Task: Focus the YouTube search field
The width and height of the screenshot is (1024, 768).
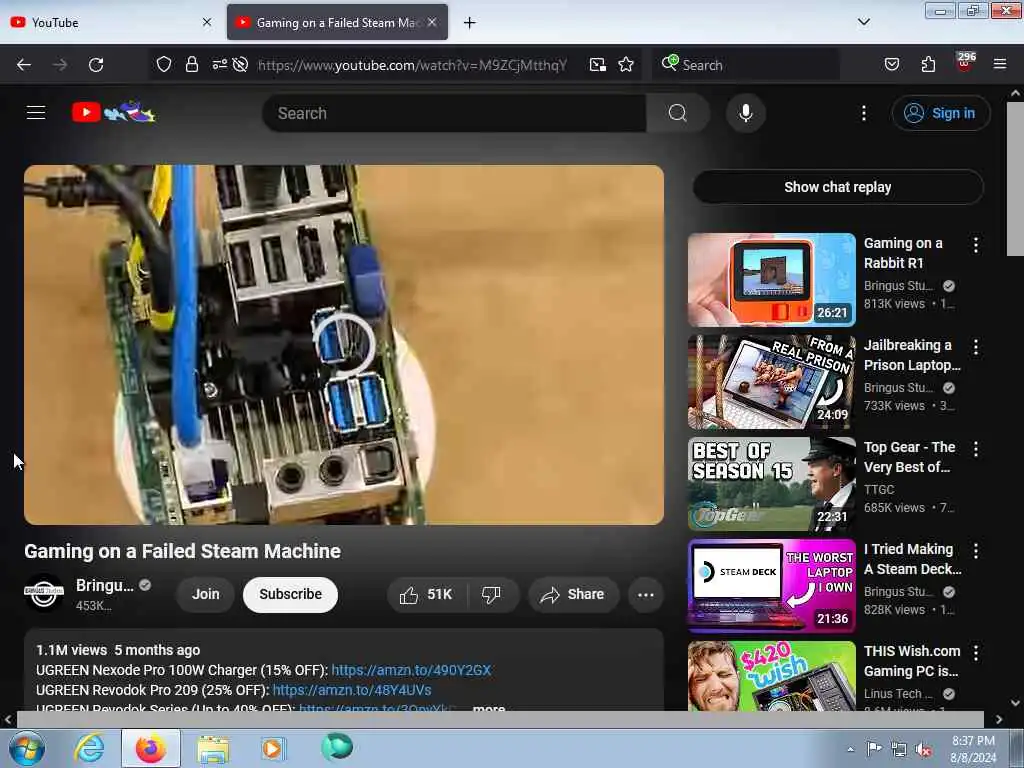Action: tap(454, 113)
